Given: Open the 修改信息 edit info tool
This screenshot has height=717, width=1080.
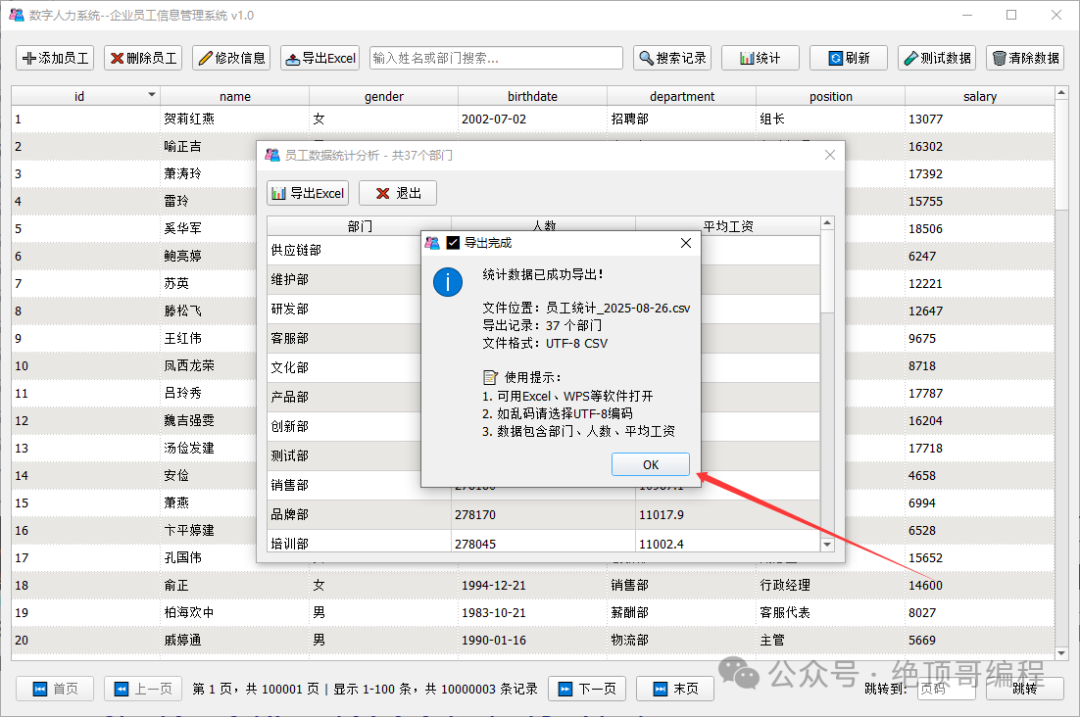Looking at the screenshot, I should coord(231,58).
